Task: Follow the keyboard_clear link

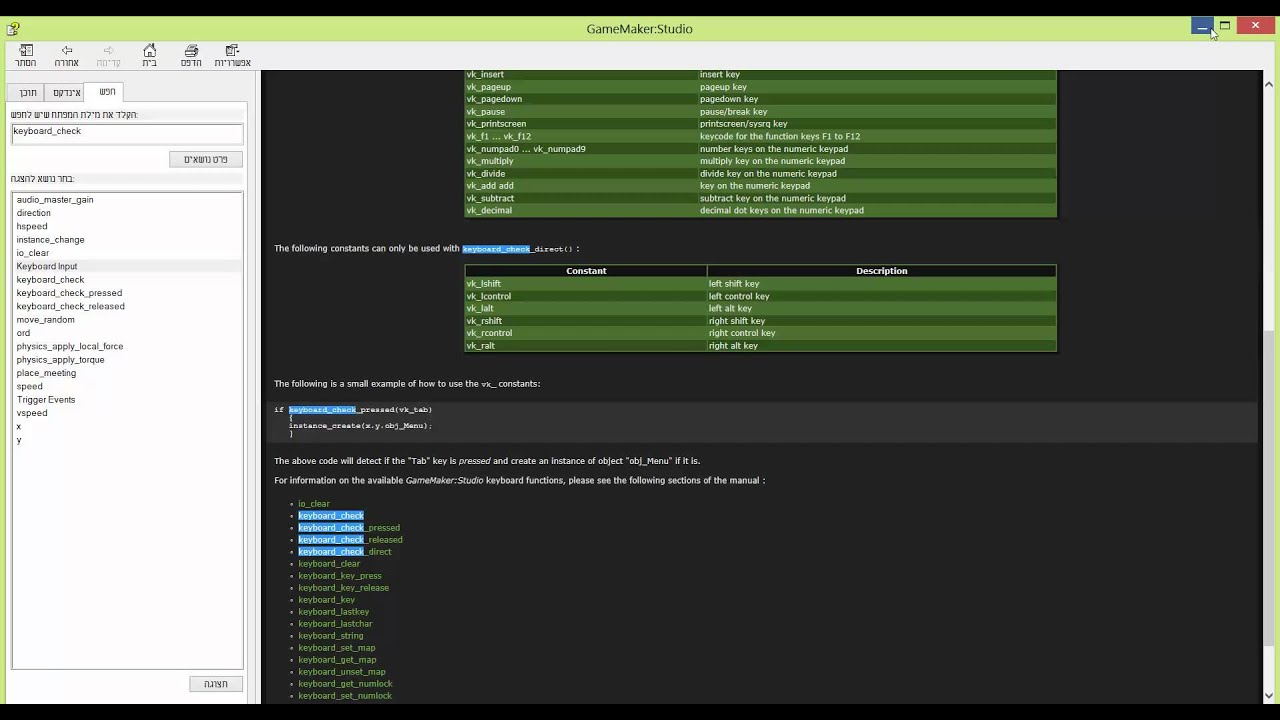Action: [x=329, y=564]
